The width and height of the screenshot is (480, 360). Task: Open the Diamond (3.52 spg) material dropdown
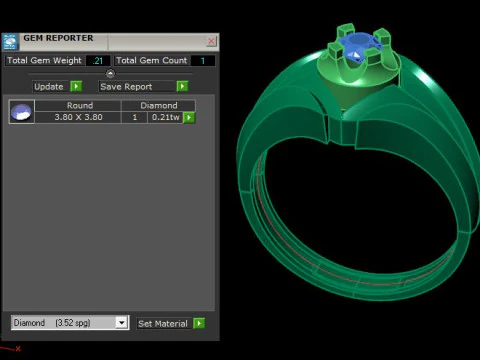click(122, 323)
